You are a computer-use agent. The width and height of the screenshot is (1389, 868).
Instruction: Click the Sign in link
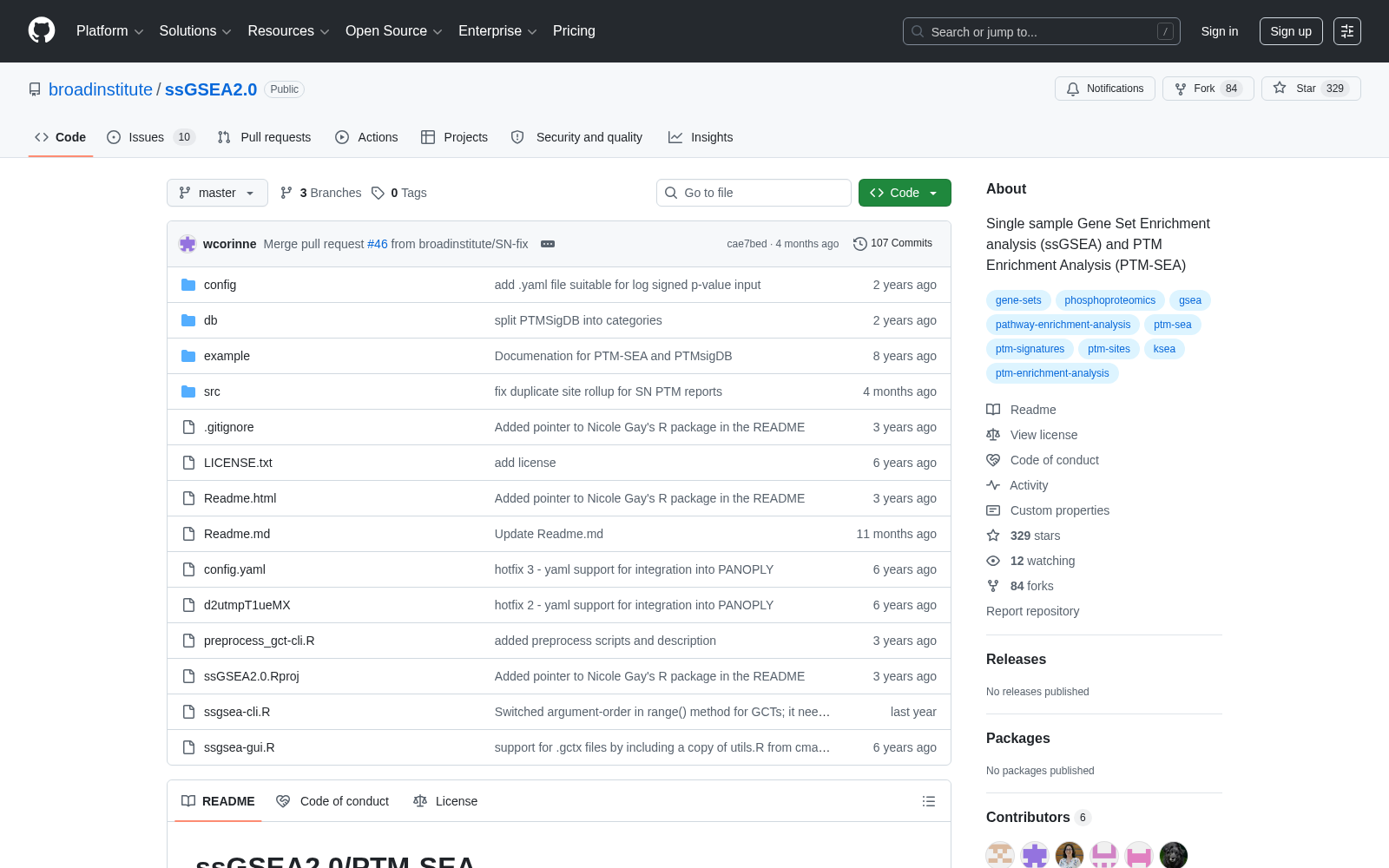click(1220, 31)
